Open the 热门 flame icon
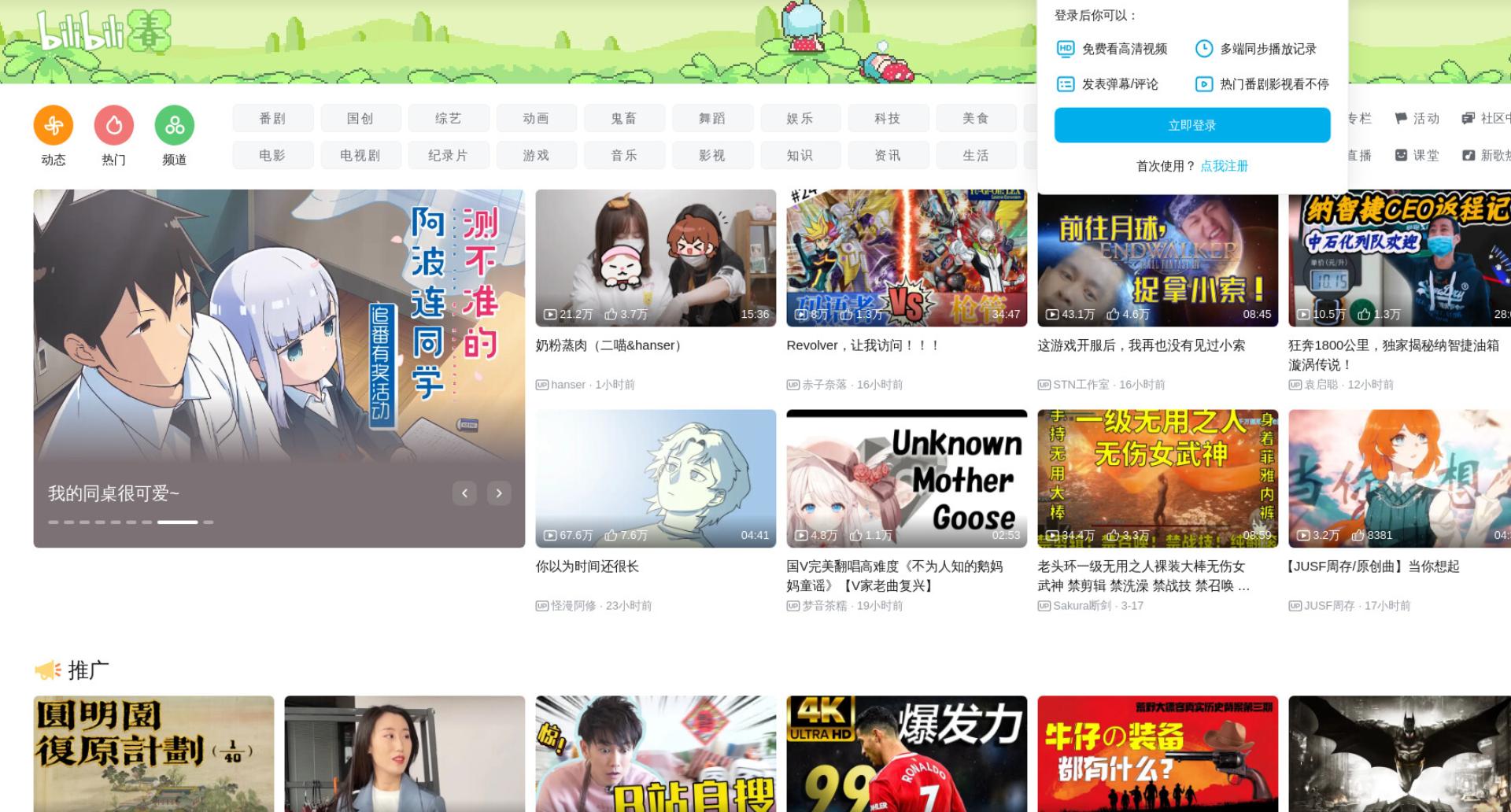 114,125
